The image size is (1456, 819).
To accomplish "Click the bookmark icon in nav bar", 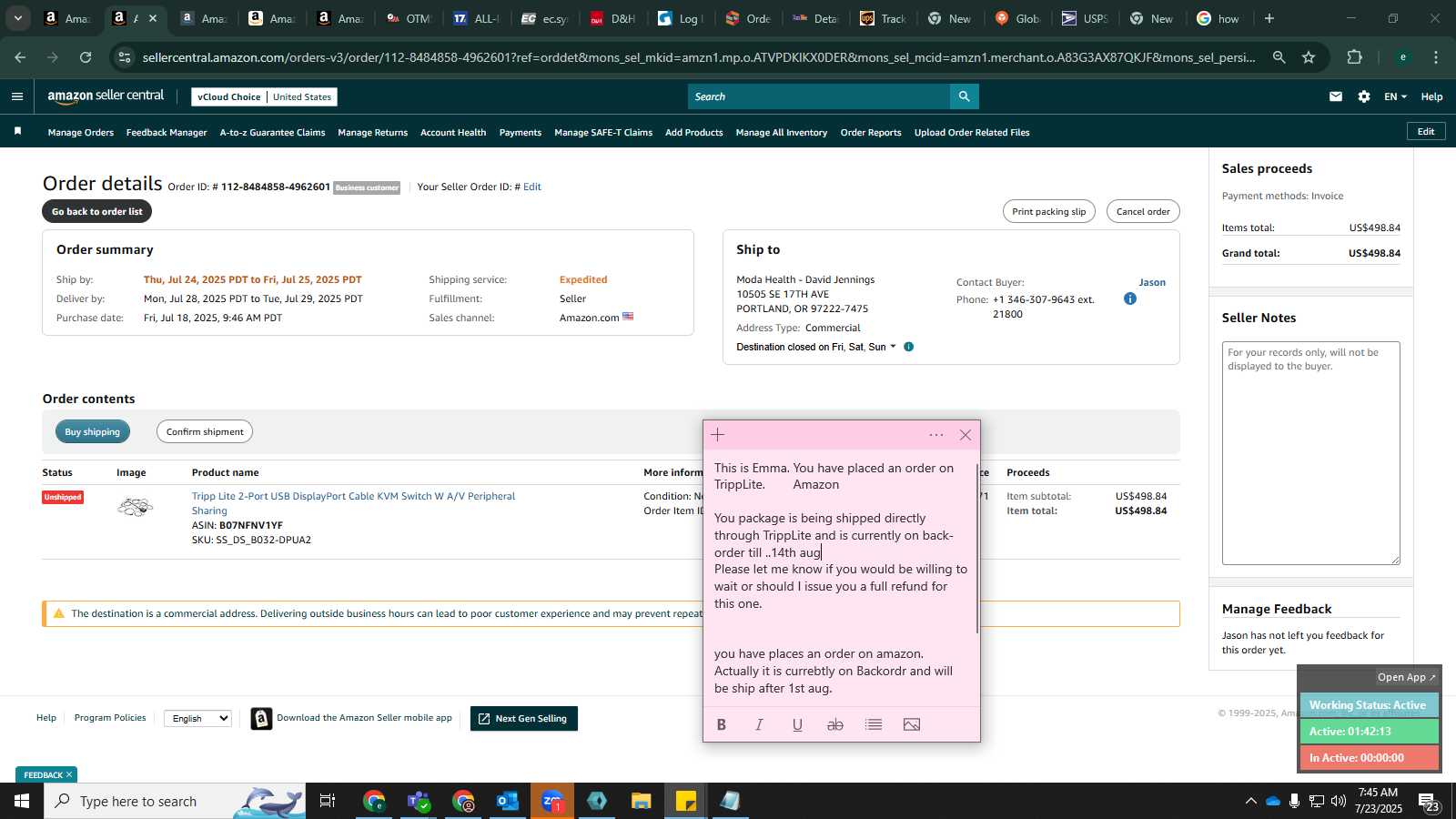I will (17, 132).
